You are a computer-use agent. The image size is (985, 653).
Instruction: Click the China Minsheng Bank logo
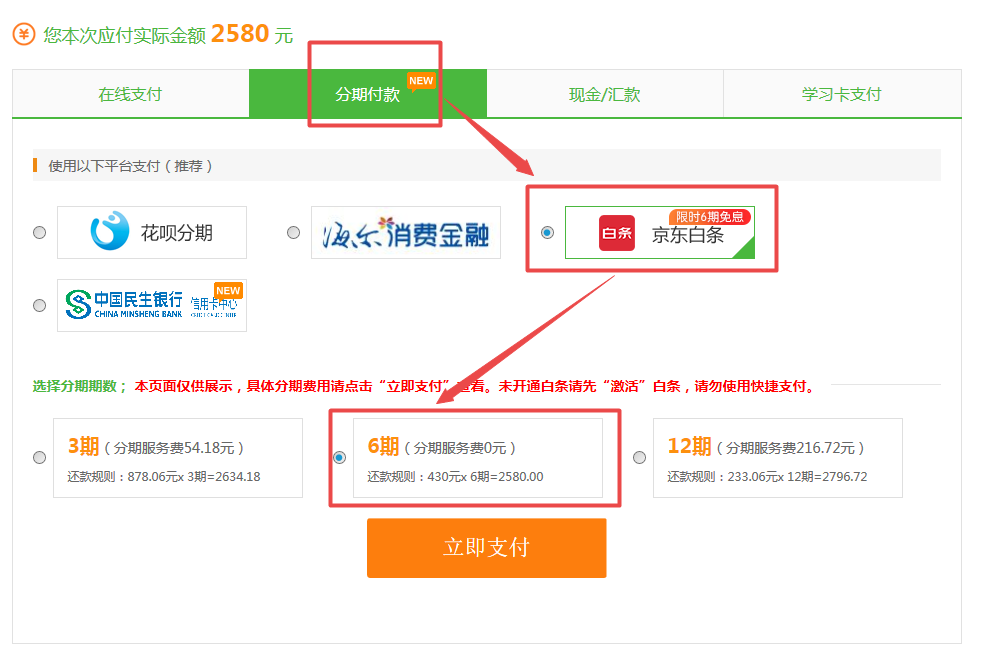[x=124, y=304]
